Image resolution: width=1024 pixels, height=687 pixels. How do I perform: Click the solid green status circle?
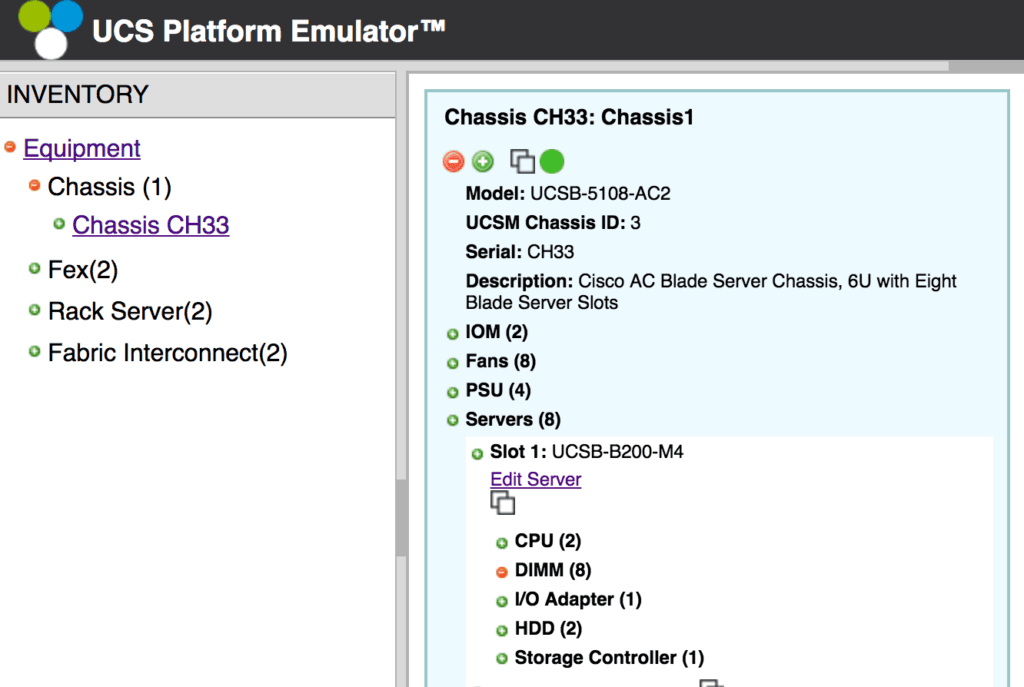click(x=552, y=161)
